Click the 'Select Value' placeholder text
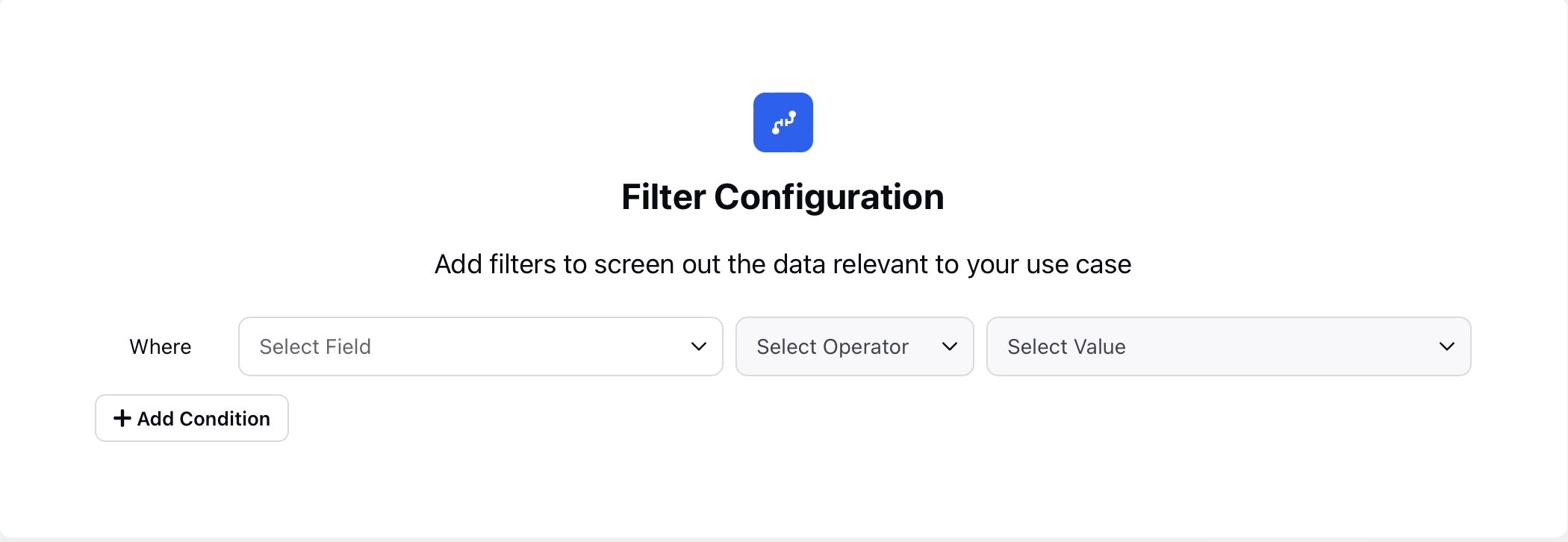The height and width of the screenshot is (542, 1568). point(1066,346)
